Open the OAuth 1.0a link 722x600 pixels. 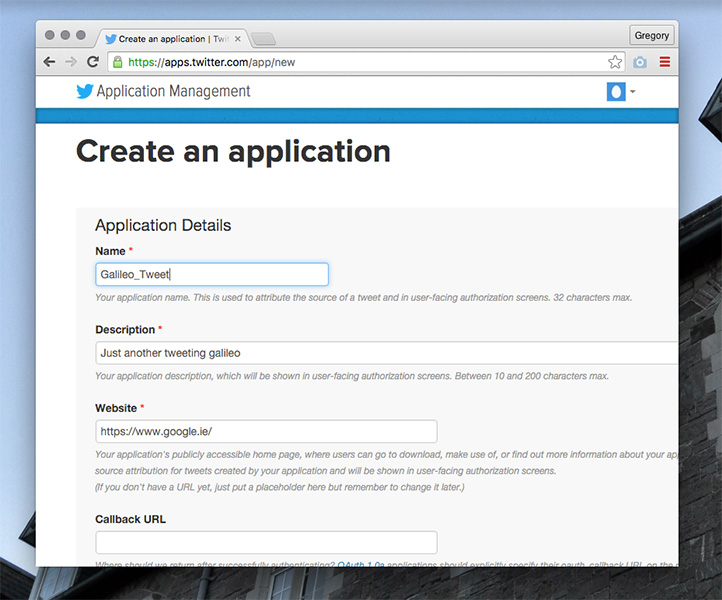(x=361, y=564)
